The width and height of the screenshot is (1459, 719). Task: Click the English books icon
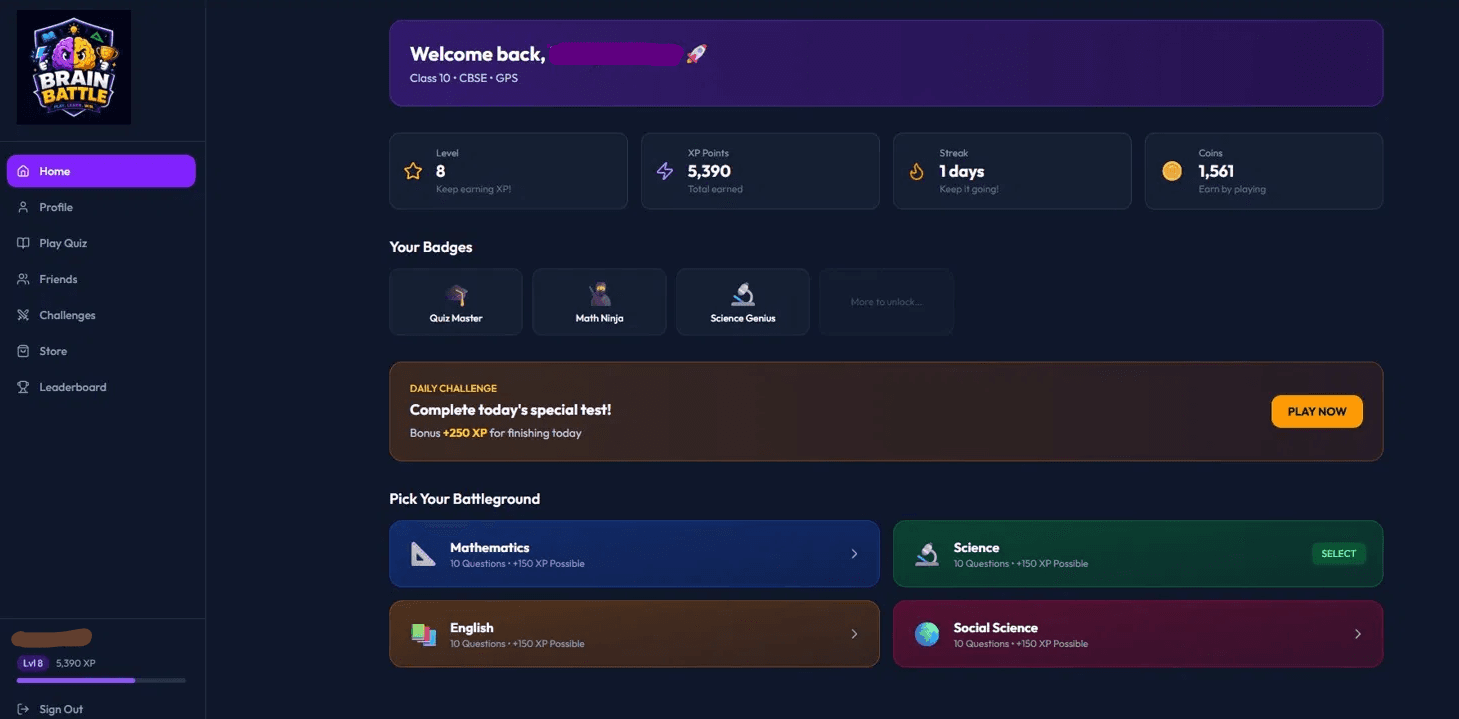(x=423, y=634)
